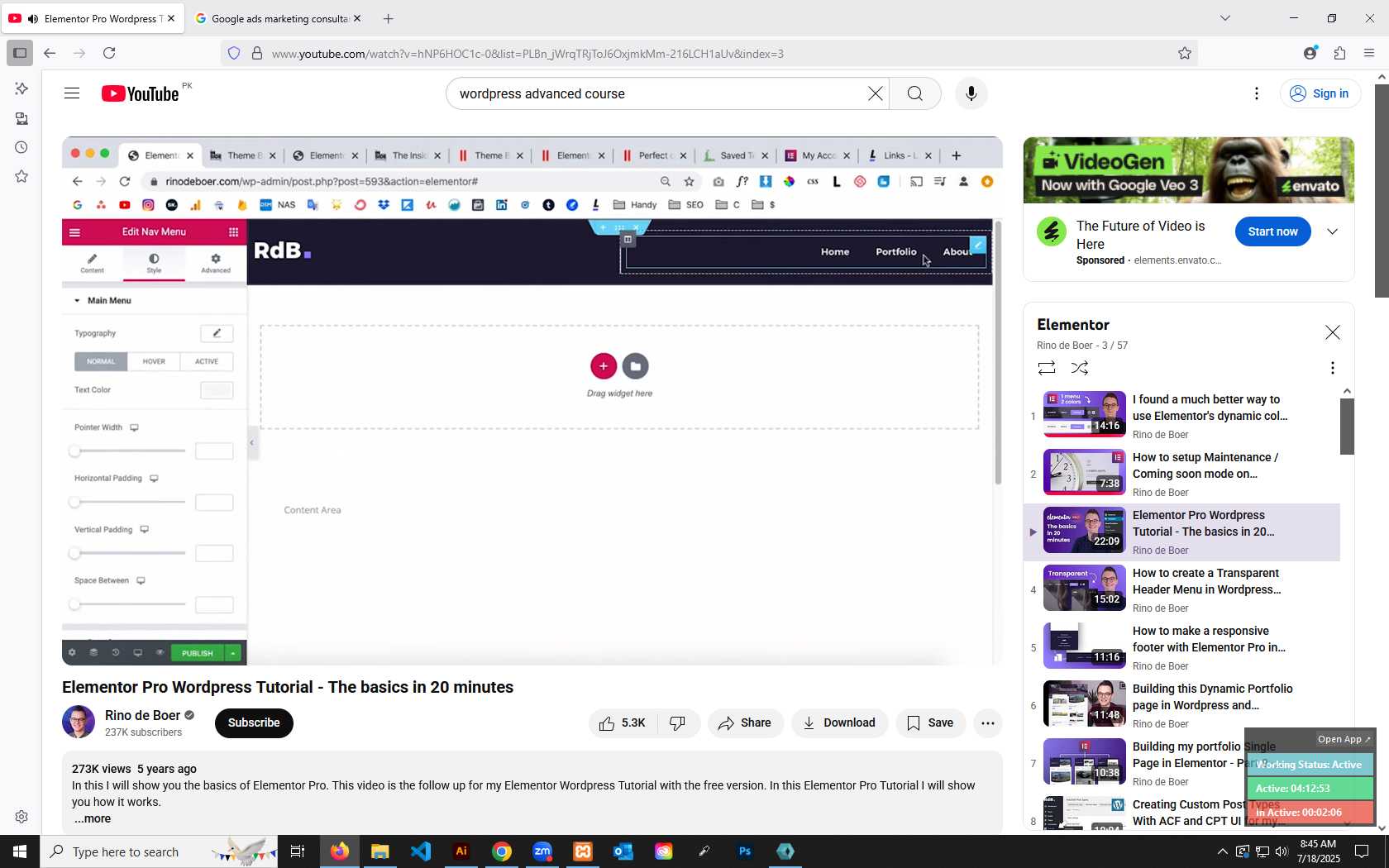
Task: Go to the YouTube home logo
Action: coord(140,93)
